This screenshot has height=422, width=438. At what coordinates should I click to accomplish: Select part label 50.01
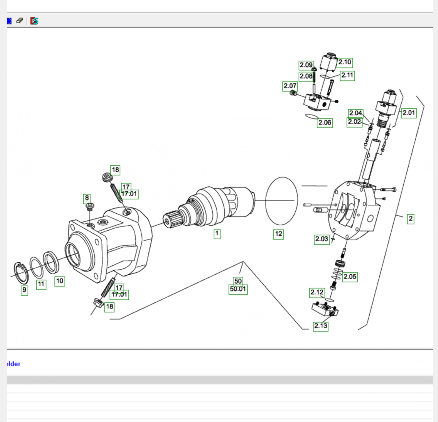click(238, 289)
